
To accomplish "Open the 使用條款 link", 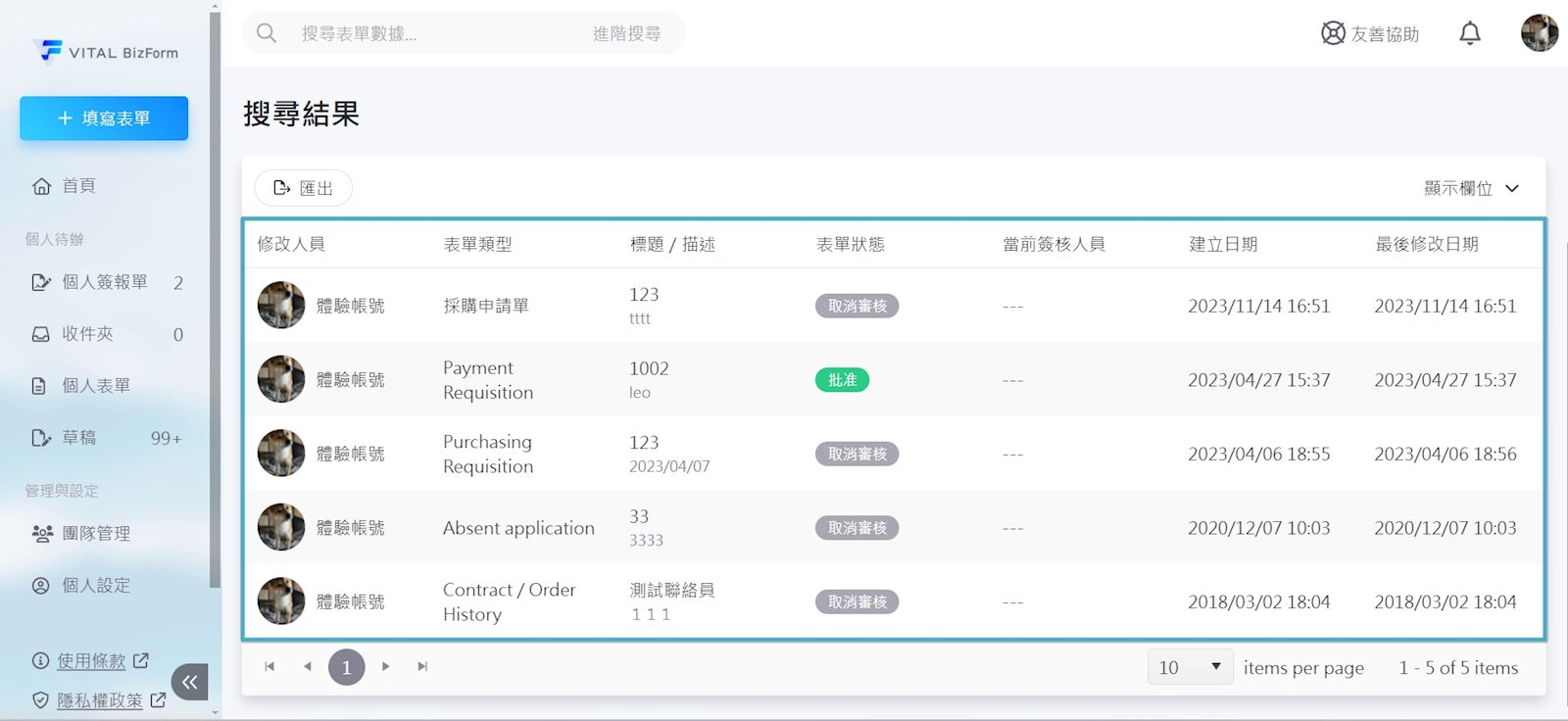I will tap(91, 661).
